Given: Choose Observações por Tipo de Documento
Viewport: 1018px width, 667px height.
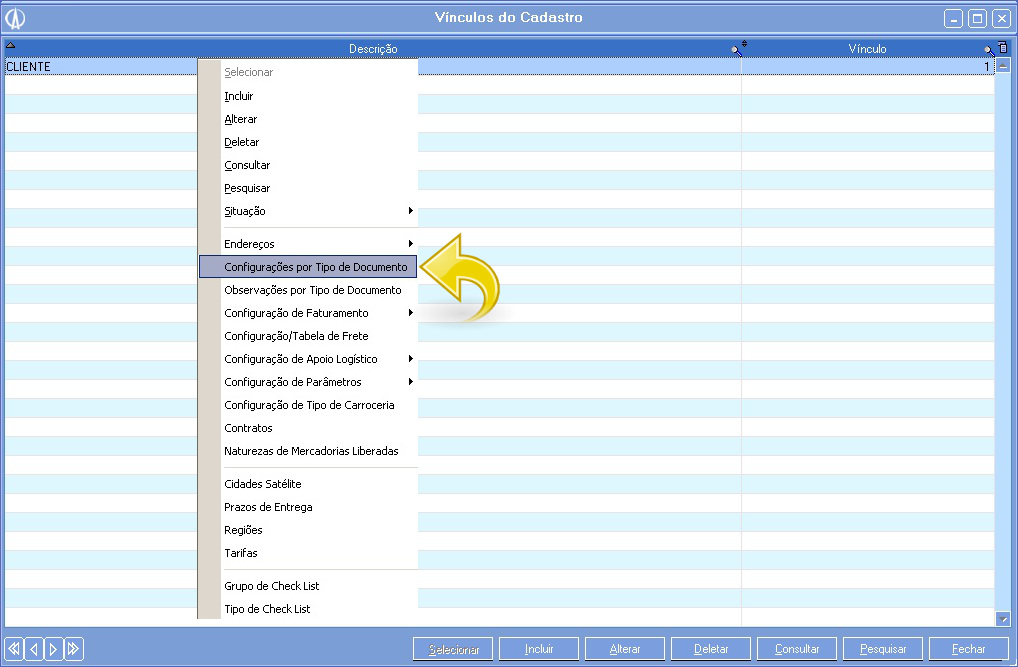Looking at the screenshot, I should coord(312,290).
